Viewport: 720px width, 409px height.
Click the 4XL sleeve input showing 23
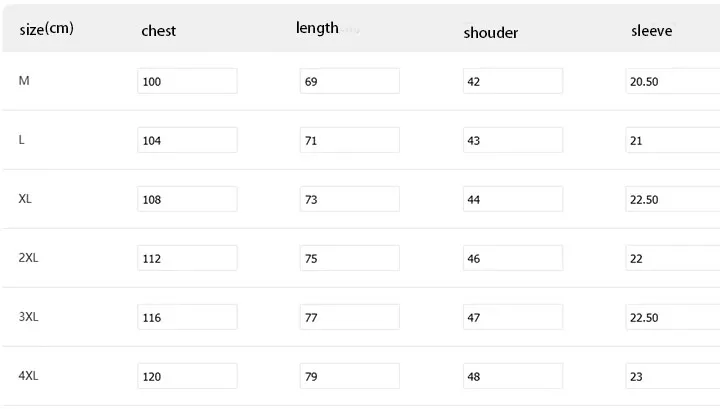click(x=672, y=376)
